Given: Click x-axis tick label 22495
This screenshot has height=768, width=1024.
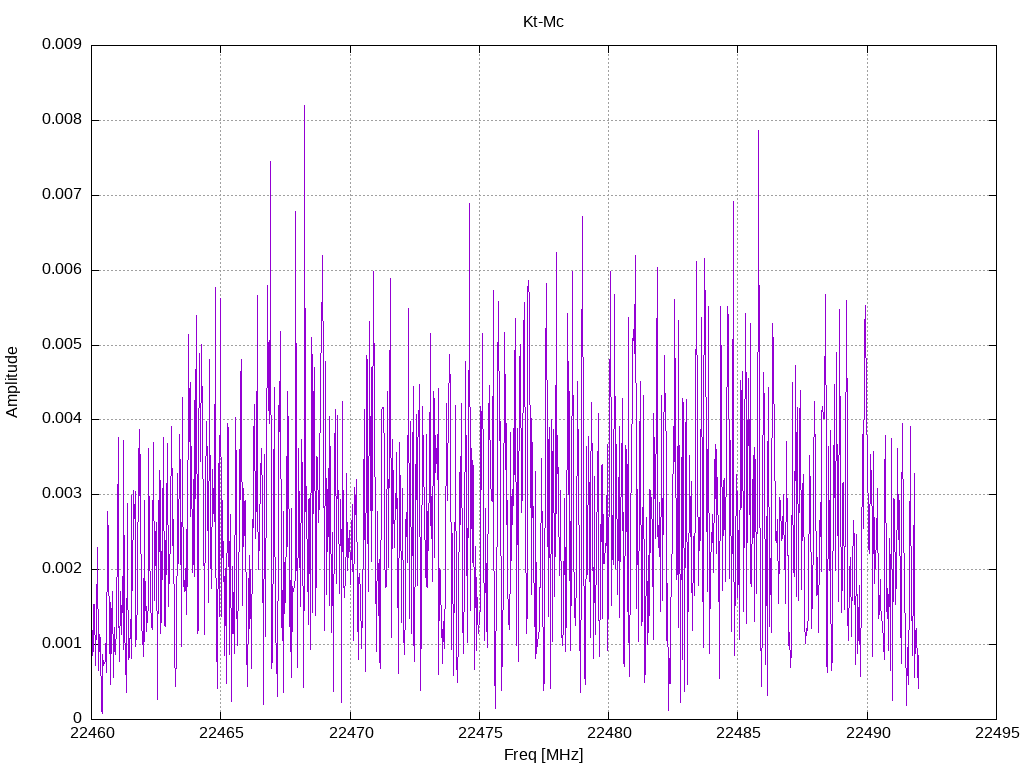Looking at the screenshot, I should pyautogui.click(x=997, y=733).
